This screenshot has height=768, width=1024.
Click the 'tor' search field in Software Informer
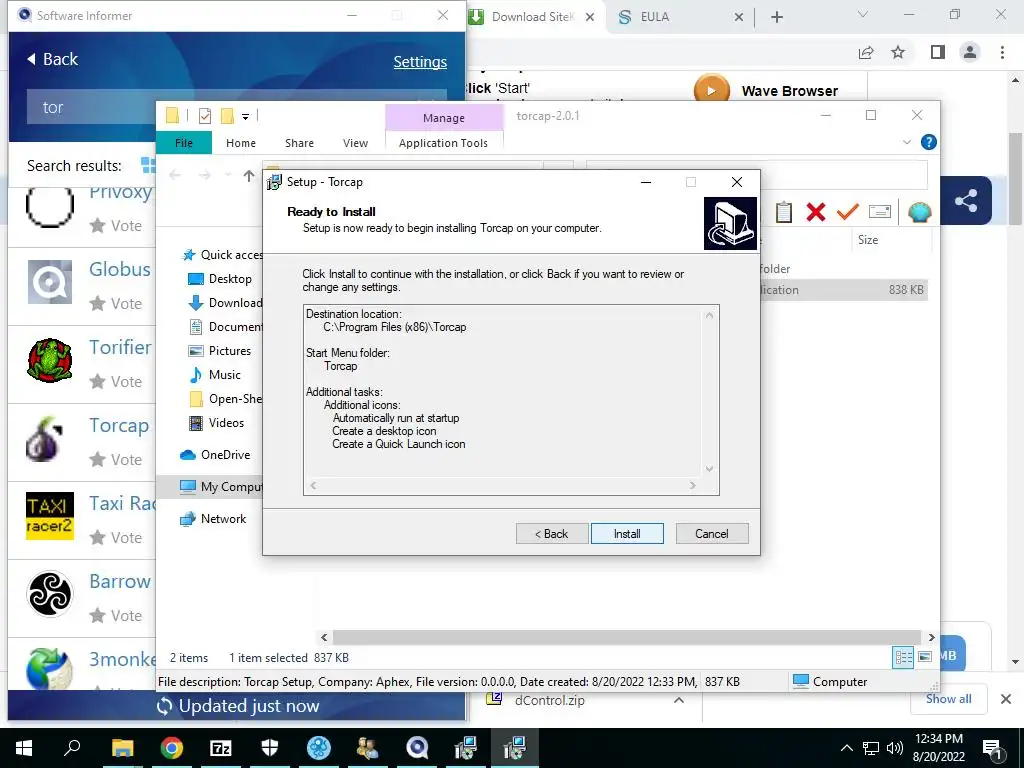91,107
